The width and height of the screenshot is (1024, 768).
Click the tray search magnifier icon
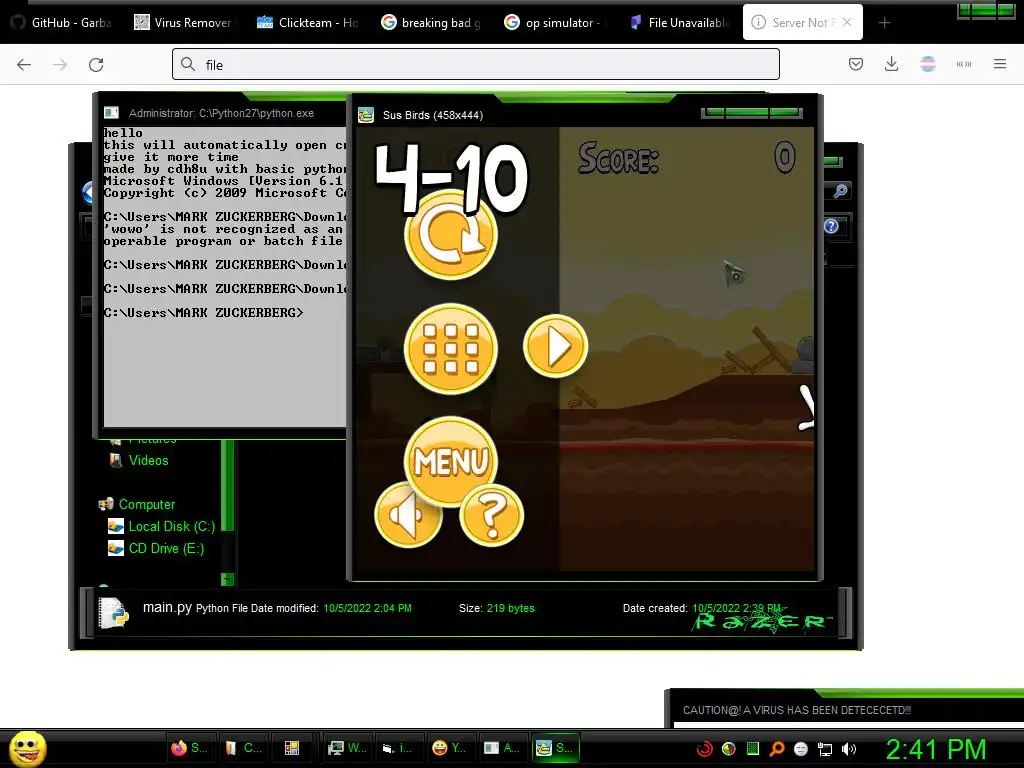click(x=777, y=749)
